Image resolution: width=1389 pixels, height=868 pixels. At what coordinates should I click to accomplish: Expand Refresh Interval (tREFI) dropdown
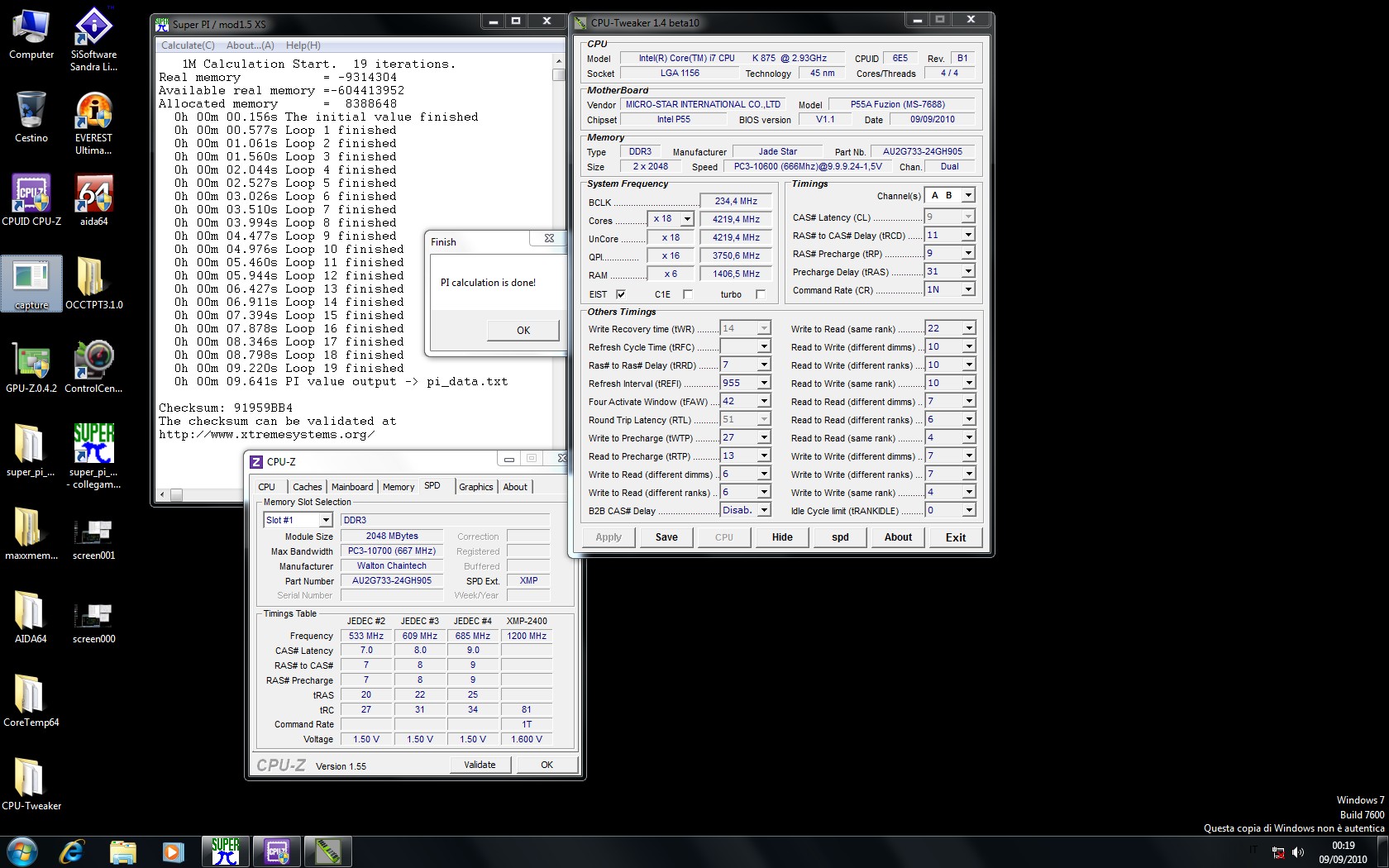(764, 384)
